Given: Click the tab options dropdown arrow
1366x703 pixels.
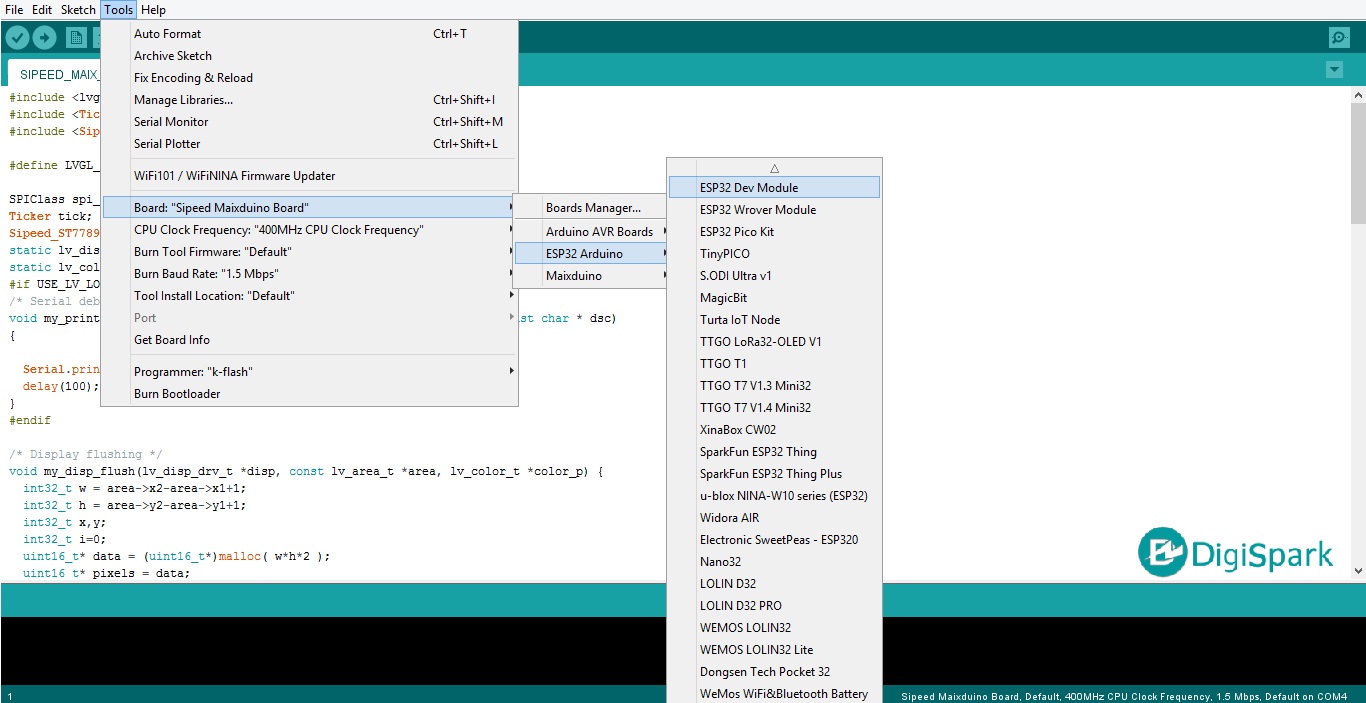Looking at the screenshot, I should [x=1334, y=70].
